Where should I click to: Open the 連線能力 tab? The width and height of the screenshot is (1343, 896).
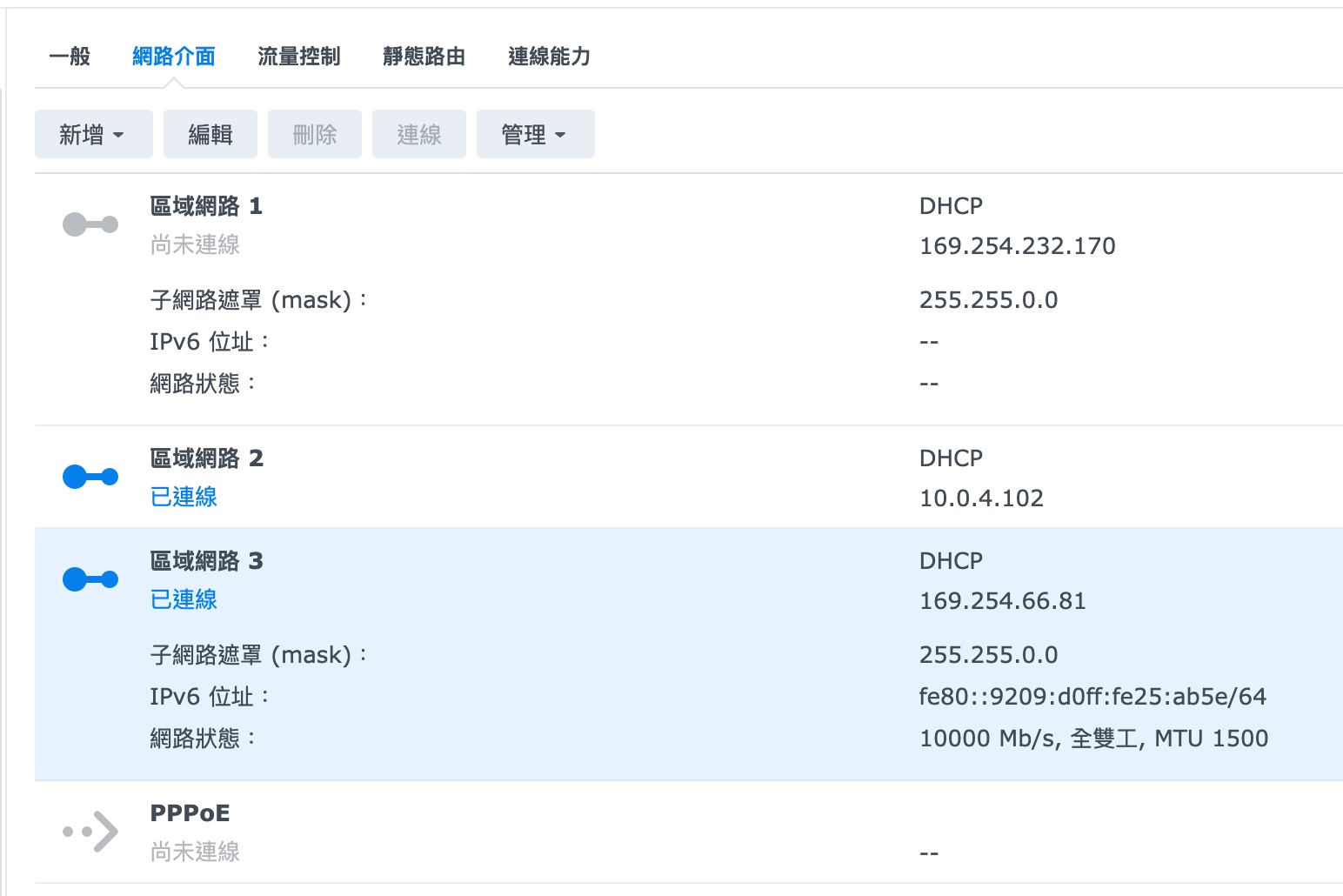pyautogui.click(x=549, y=57)
